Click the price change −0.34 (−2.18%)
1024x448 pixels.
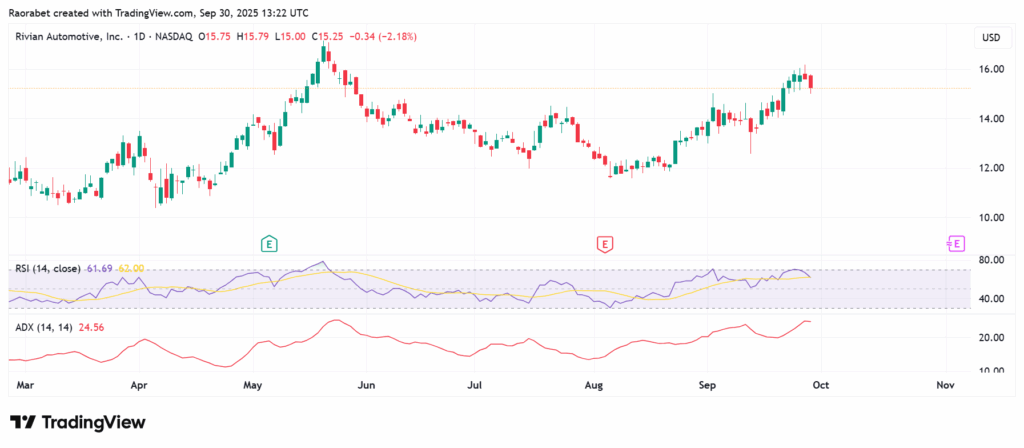pyautogui.click(x=383, y=37)
